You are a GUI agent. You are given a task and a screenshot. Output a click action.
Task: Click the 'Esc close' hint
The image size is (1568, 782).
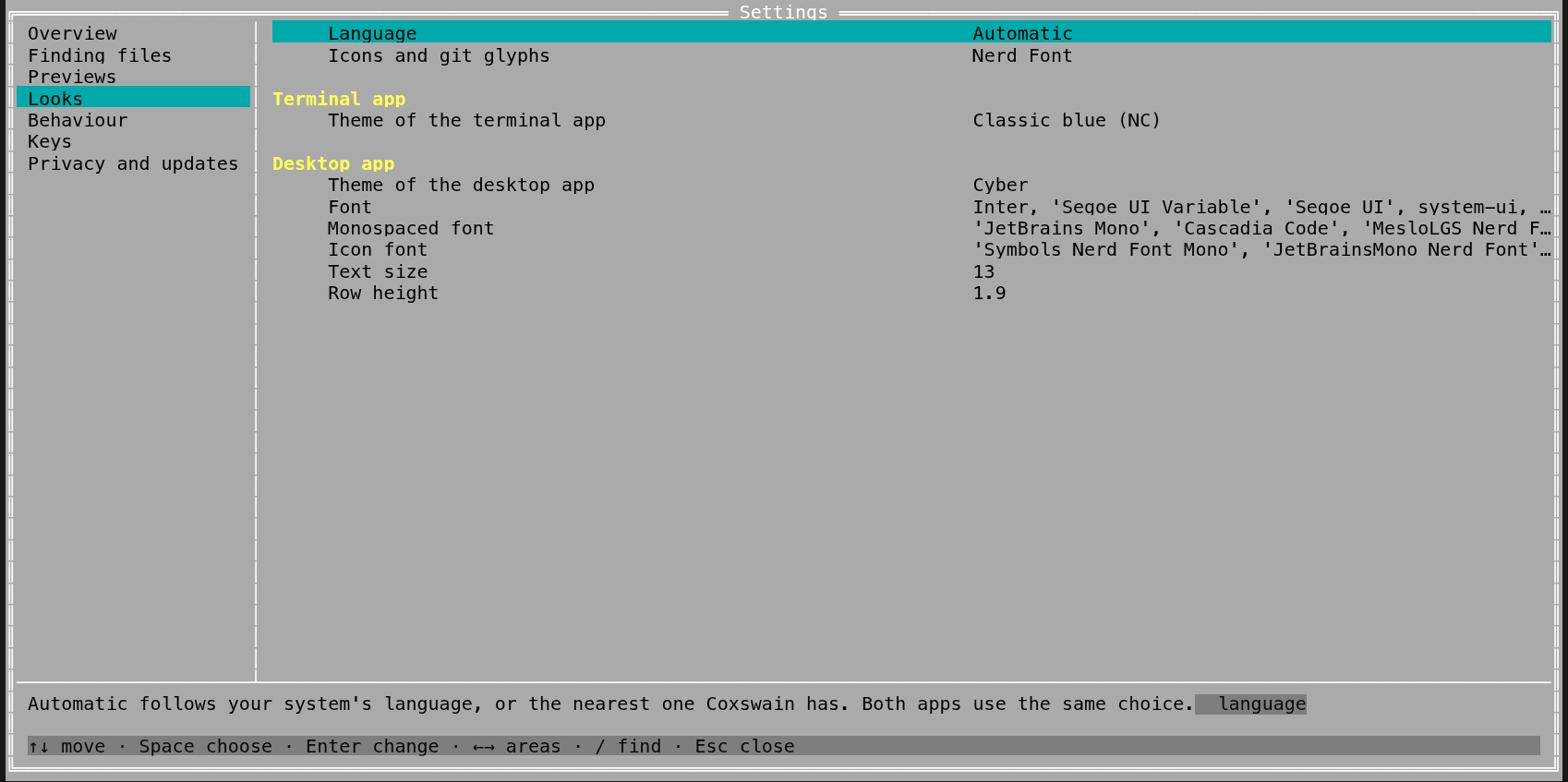coord(744,746)
